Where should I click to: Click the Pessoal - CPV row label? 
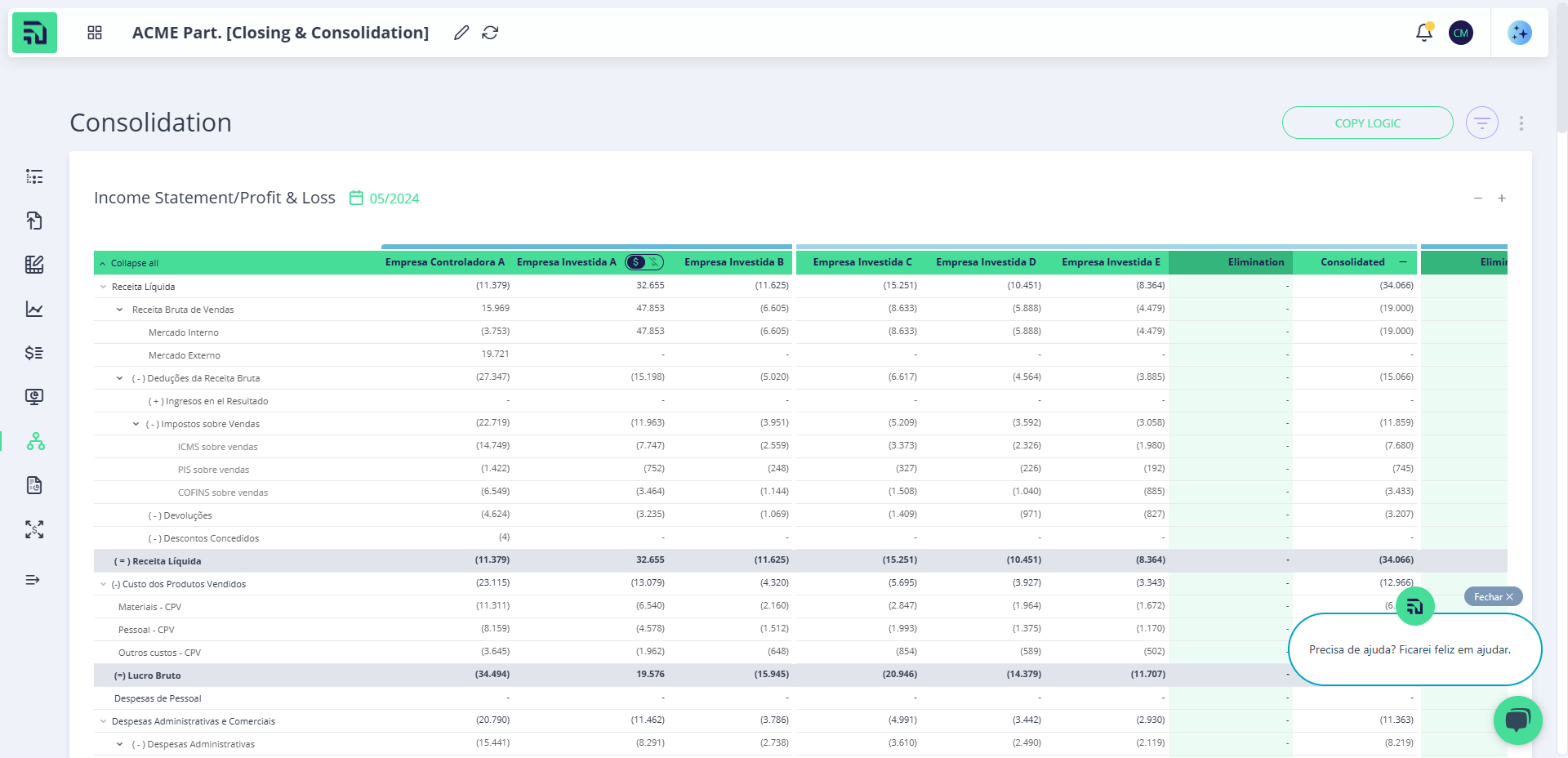pos(146,630)
